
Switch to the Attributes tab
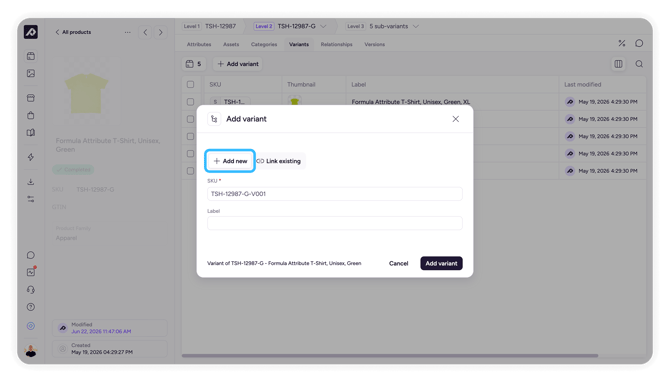tap(199, 44)
